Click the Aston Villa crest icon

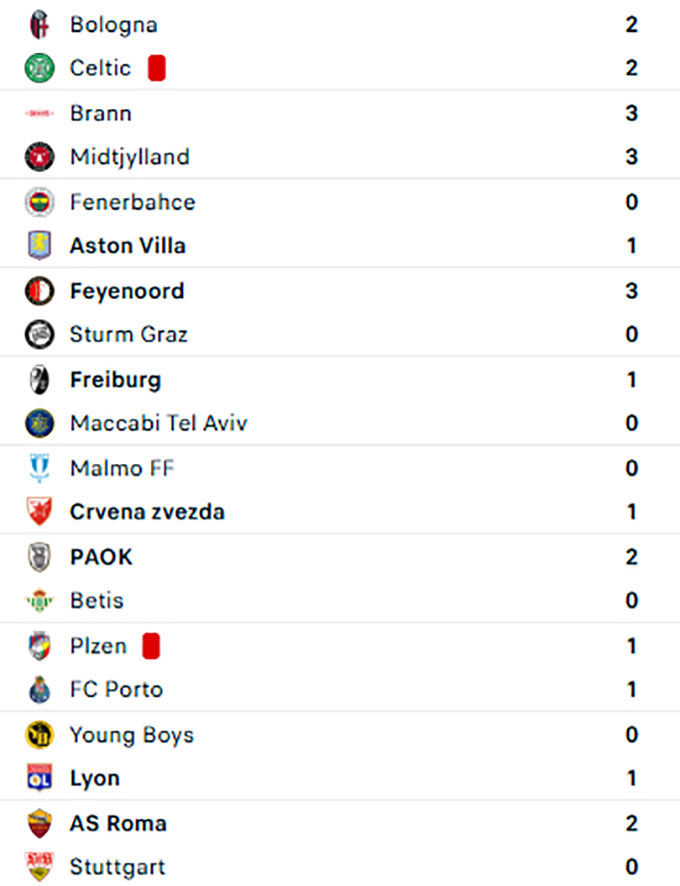click(39, 246)
